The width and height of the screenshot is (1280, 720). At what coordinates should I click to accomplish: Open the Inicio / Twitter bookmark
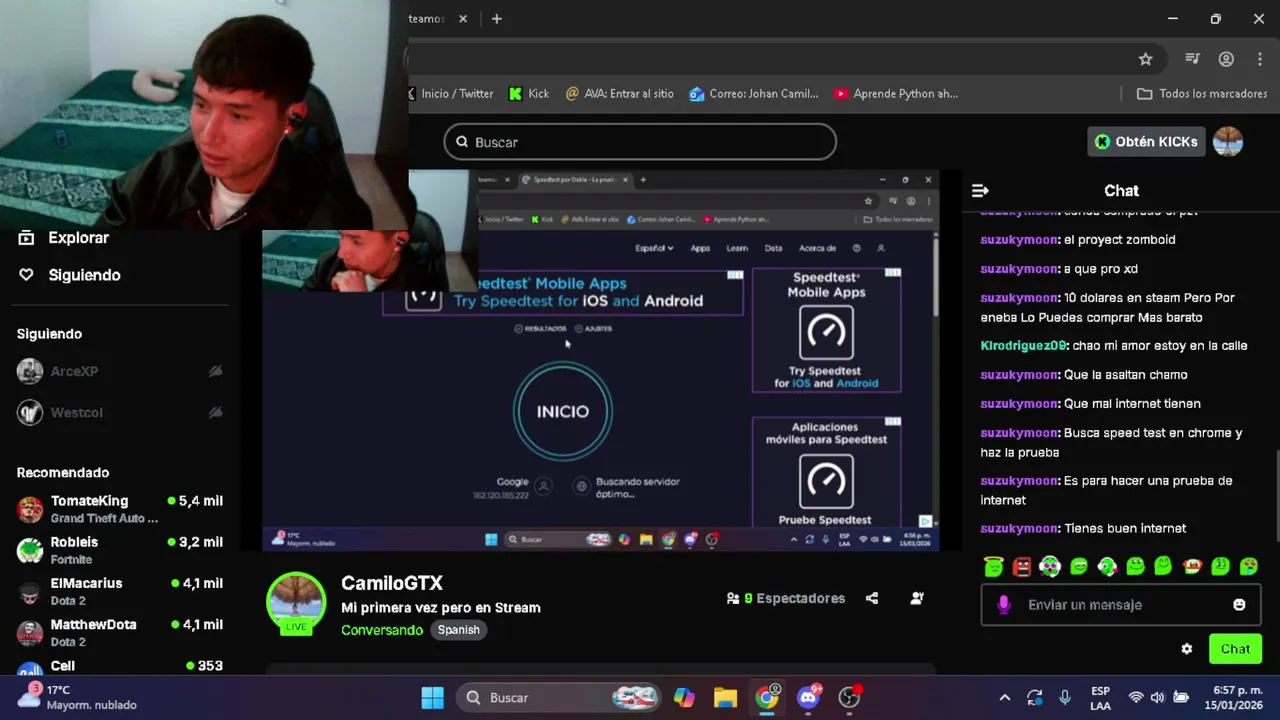click(451, 93)
